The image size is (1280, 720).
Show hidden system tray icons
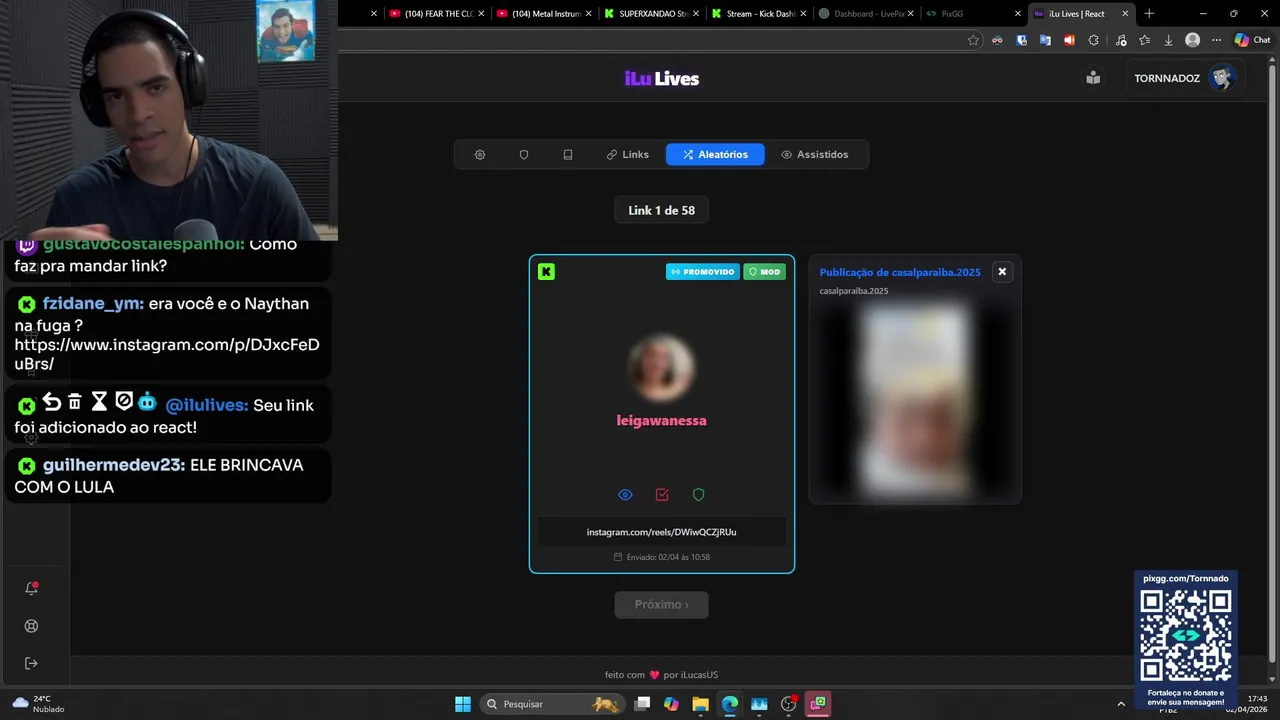point(1120,704)
